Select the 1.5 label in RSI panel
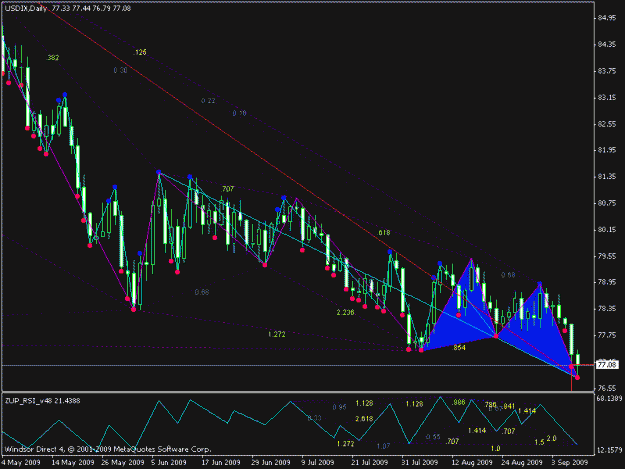This screenshot has height=469, width=625. 539,442
